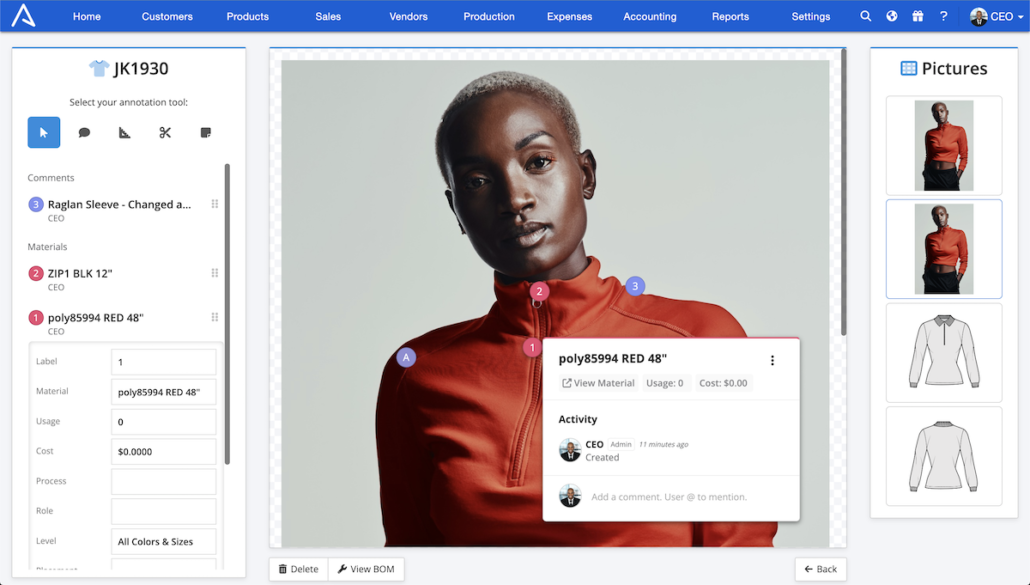Click the gift icon in the top bar
The width and height of the screenshot is (1030, 585).
pos(918,16)
